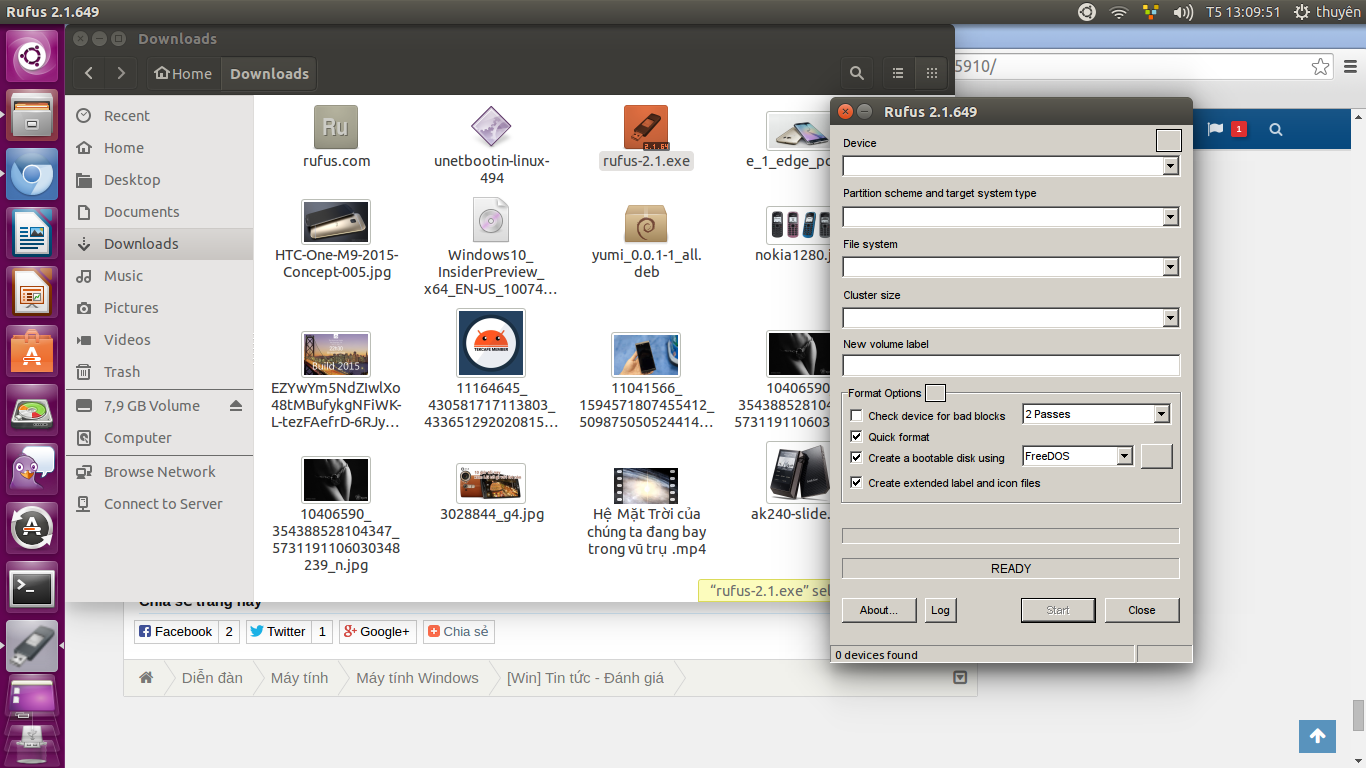Image resolution: width=1366 pixels, height=768 pixels.
Task: Click the website search magnifier icon
Action: coord(1275,129)
